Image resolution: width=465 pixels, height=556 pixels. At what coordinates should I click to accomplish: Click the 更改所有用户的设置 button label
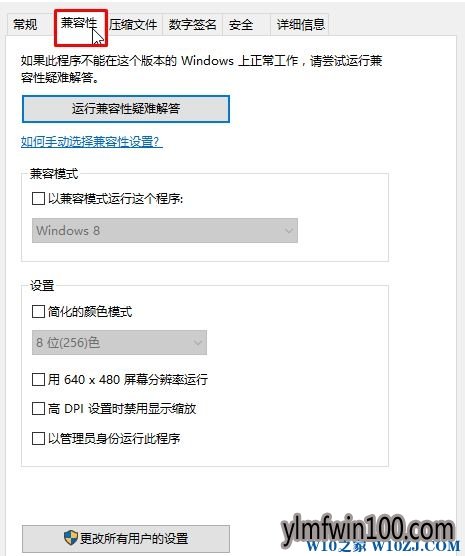point(134,538)
